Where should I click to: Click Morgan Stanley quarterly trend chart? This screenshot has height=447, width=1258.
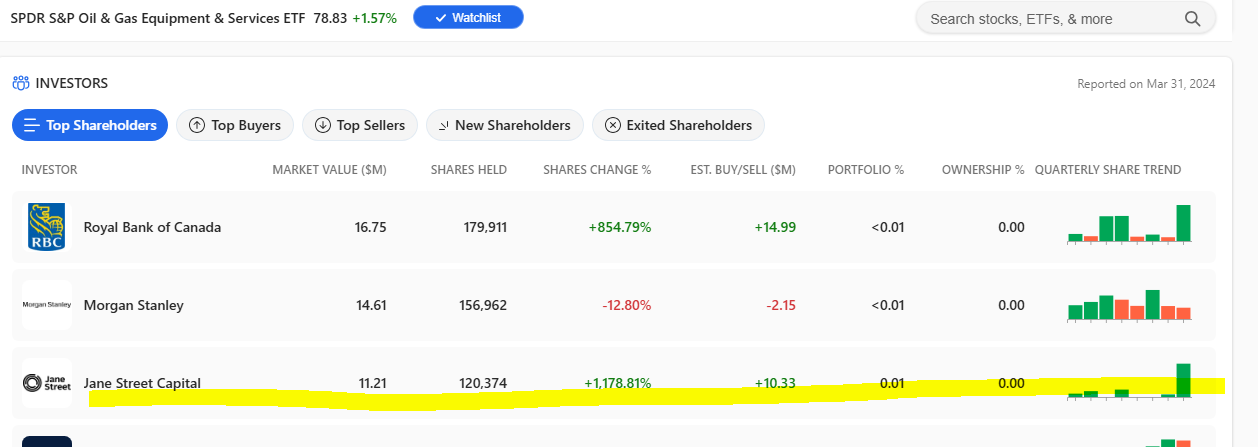(1129, 305)
